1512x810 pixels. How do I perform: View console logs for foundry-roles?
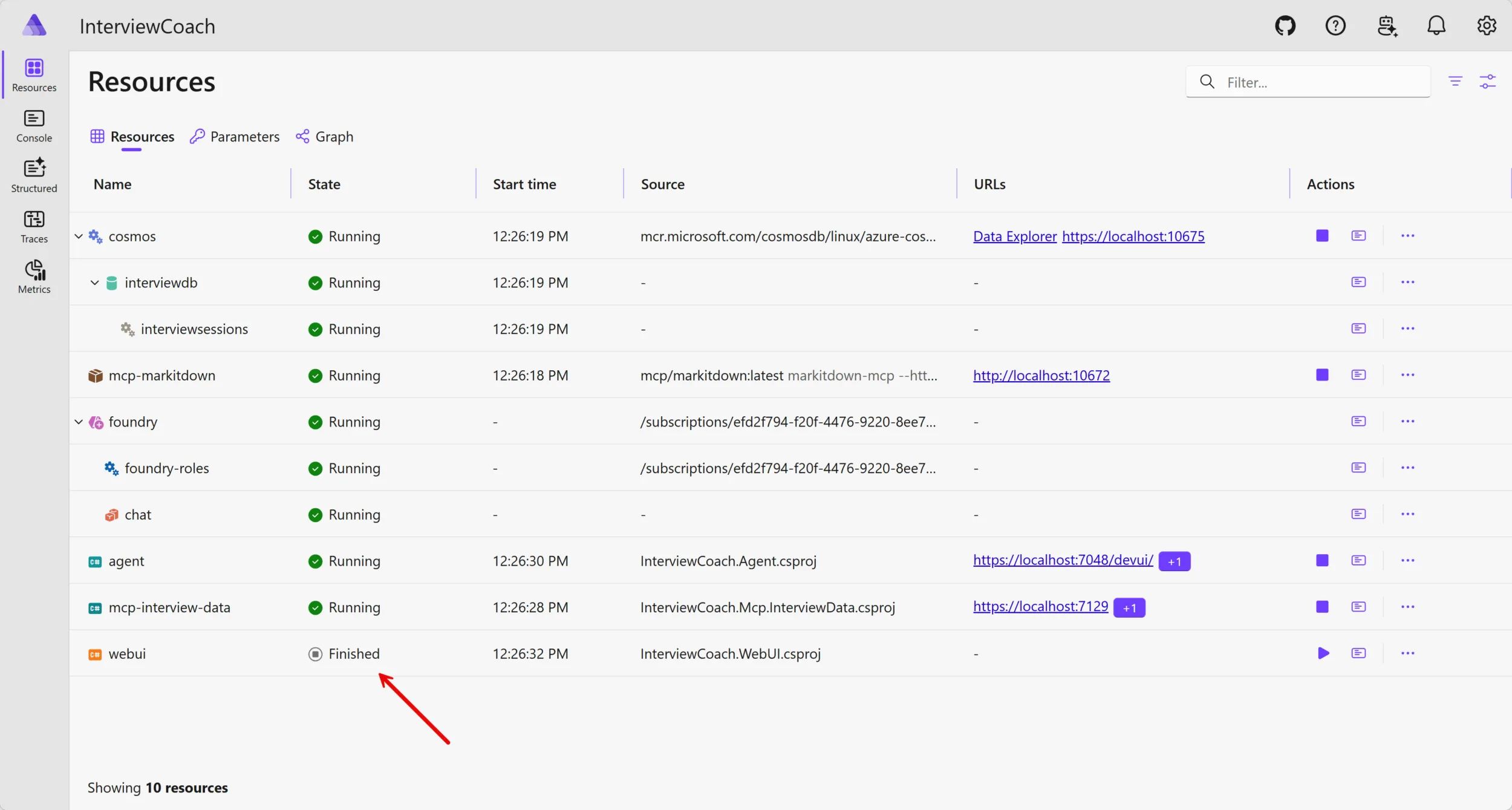pos(1358,468)
